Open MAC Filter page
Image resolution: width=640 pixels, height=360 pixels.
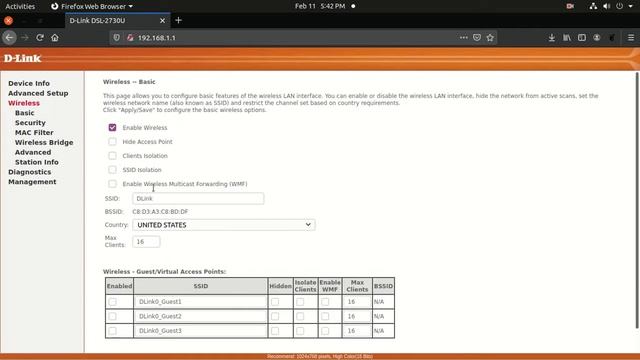click(34, 132)
